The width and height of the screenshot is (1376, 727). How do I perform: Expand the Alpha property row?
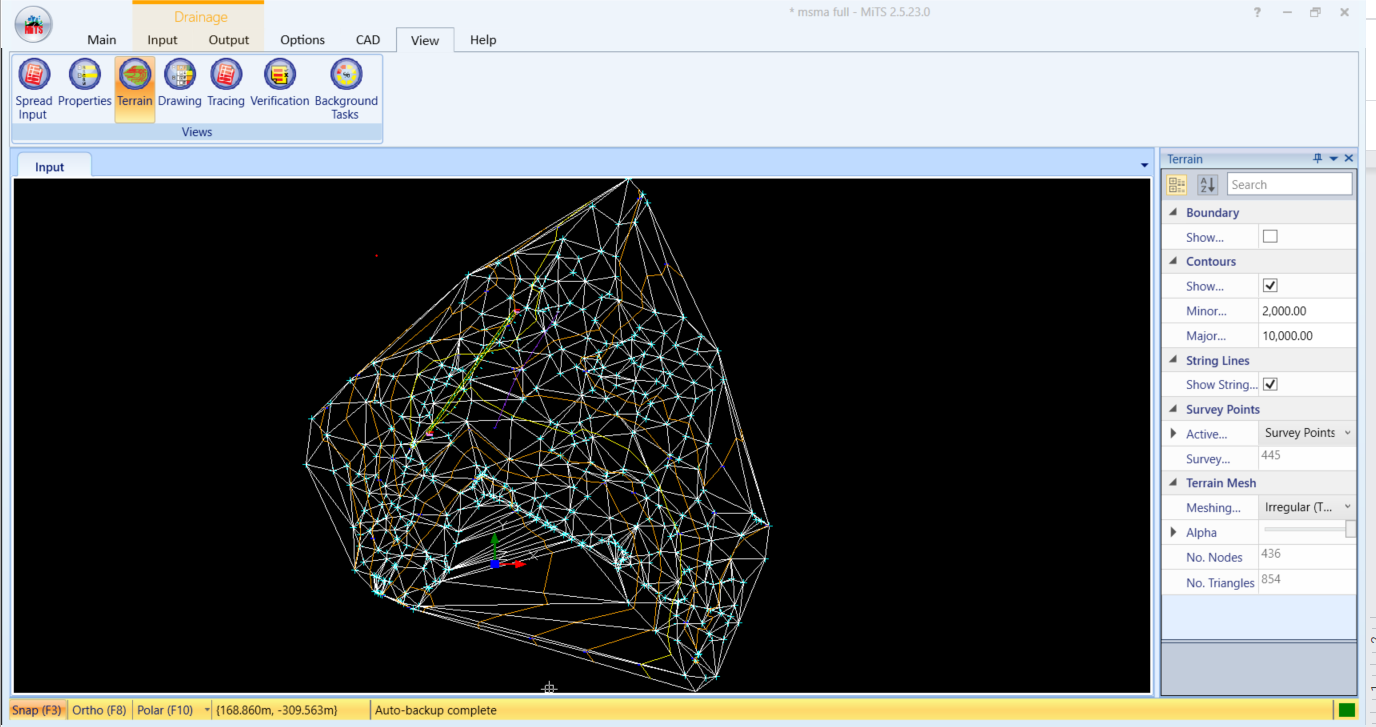(x=1173, y=532)
